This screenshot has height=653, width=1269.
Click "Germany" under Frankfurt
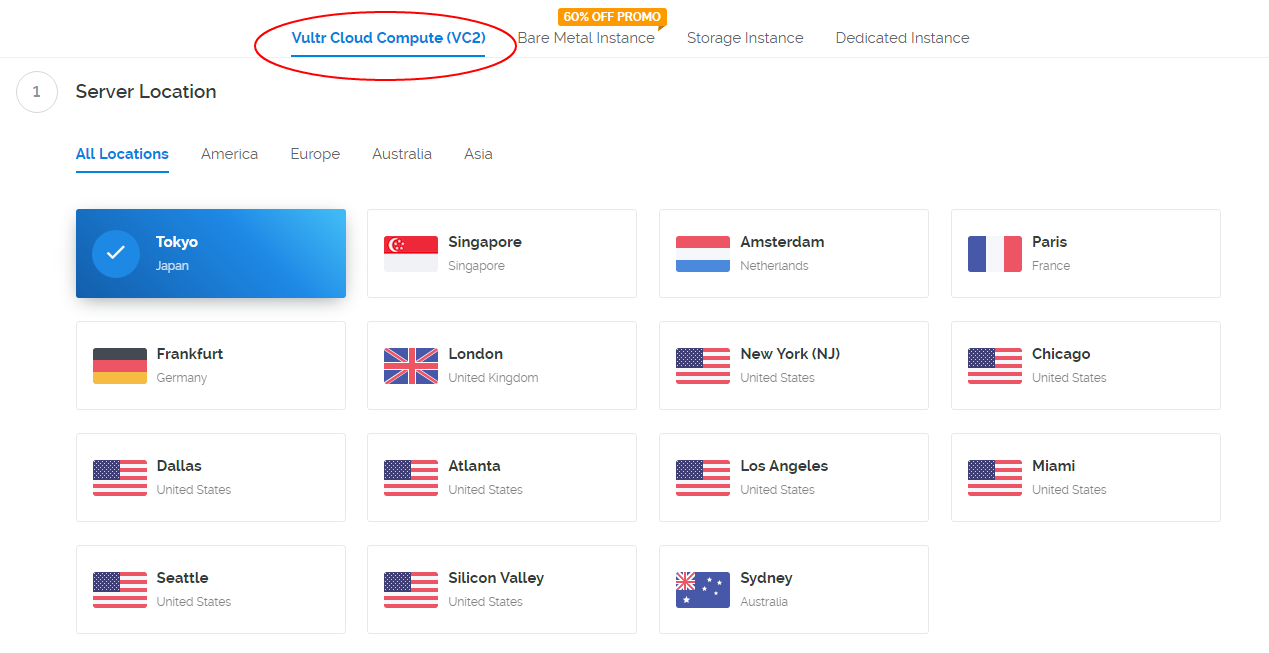pos(182,378)
